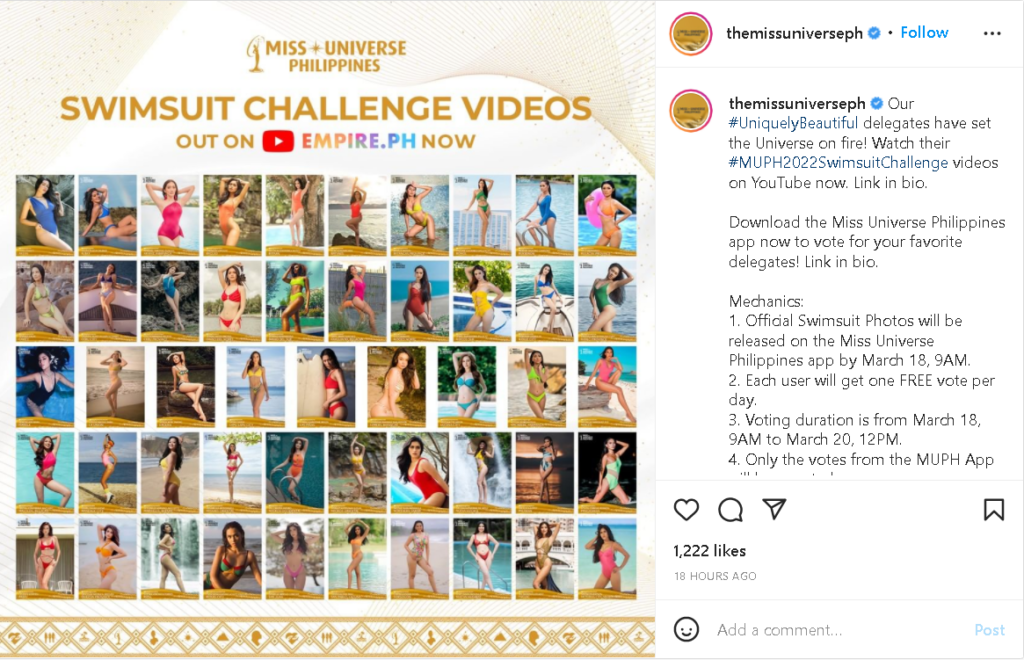Focus the Add a comment field
1024x660 pixels.
pyautogui.click(x=839, y=630)
